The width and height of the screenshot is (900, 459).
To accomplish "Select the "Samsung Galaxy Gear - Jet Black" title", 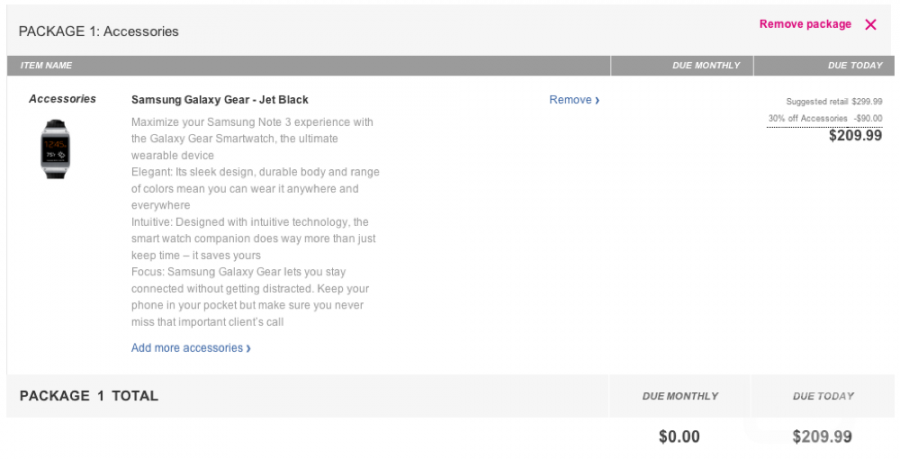I will (220, 100).
